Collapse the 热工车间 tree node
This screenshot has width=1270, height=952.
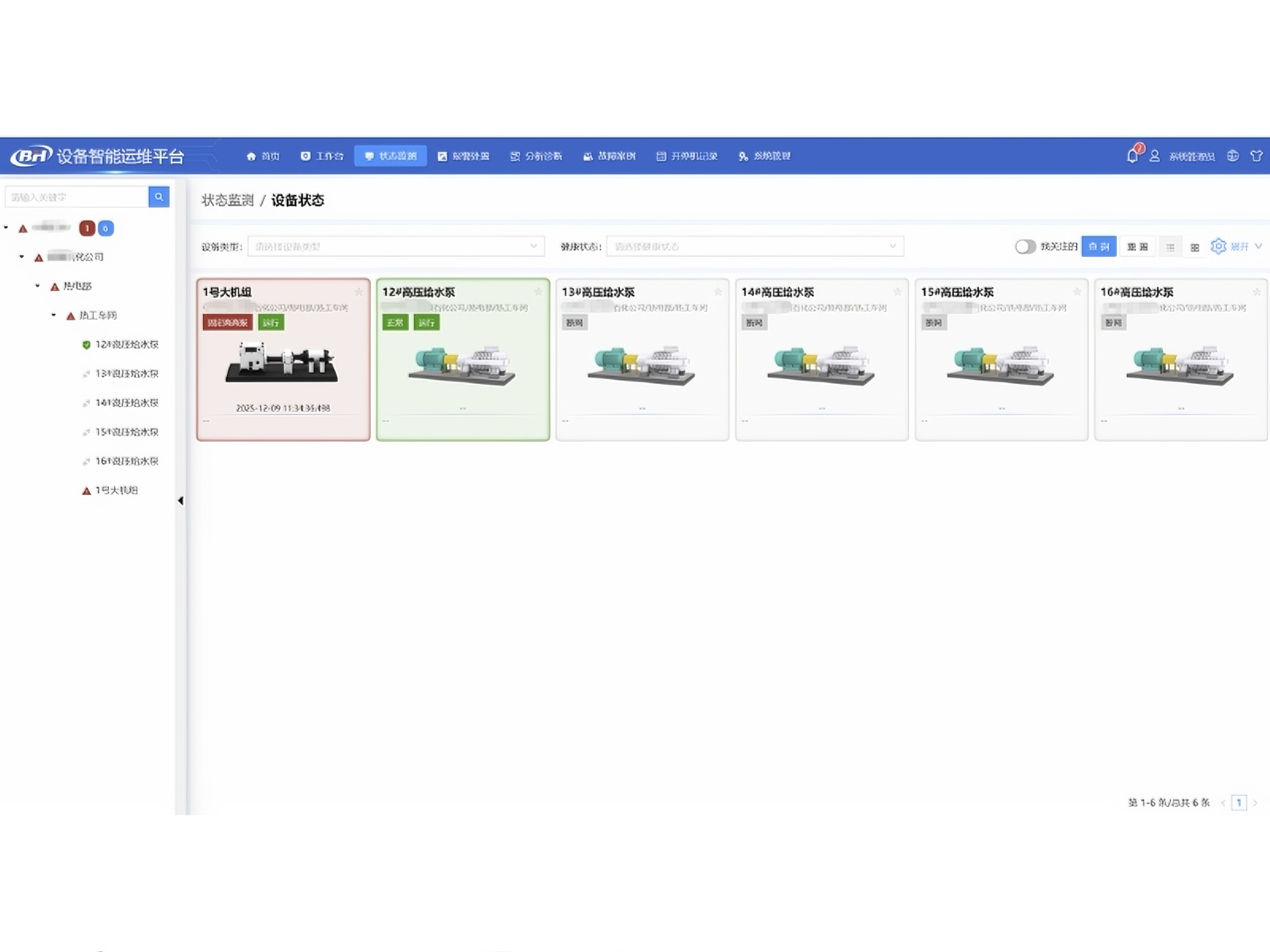click(x=54, y=315)
